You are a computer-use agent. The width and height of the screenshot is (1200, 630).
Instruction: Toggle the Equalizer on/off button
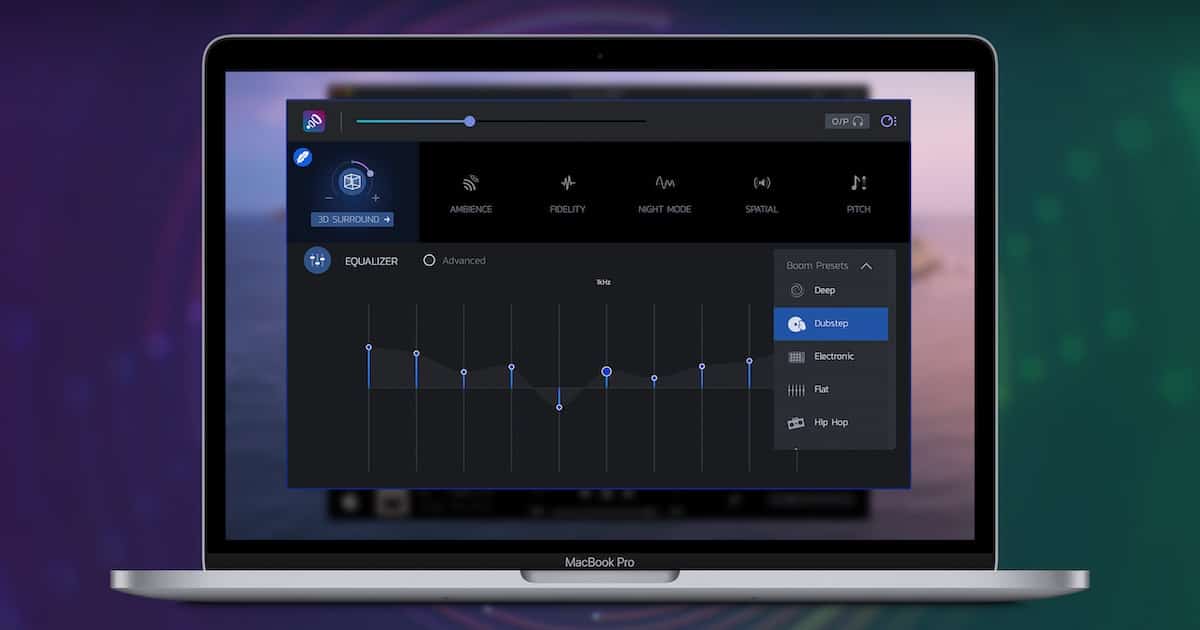317,260
